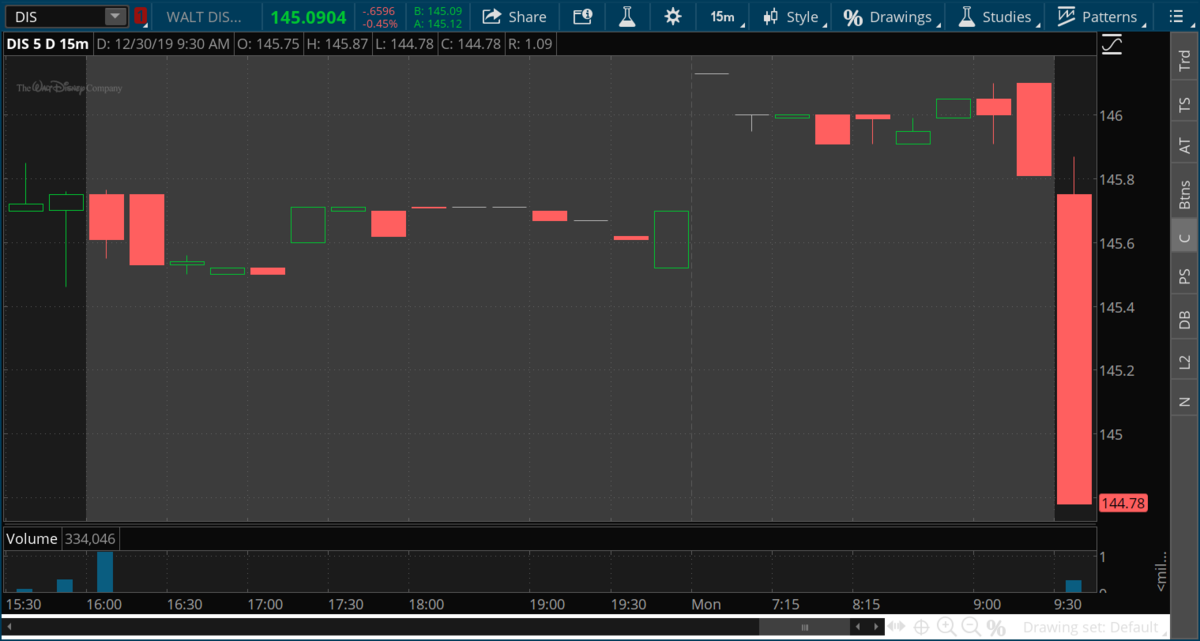Click the horizontal expand arrows icon
The image size is (1200, 641).
896,628
